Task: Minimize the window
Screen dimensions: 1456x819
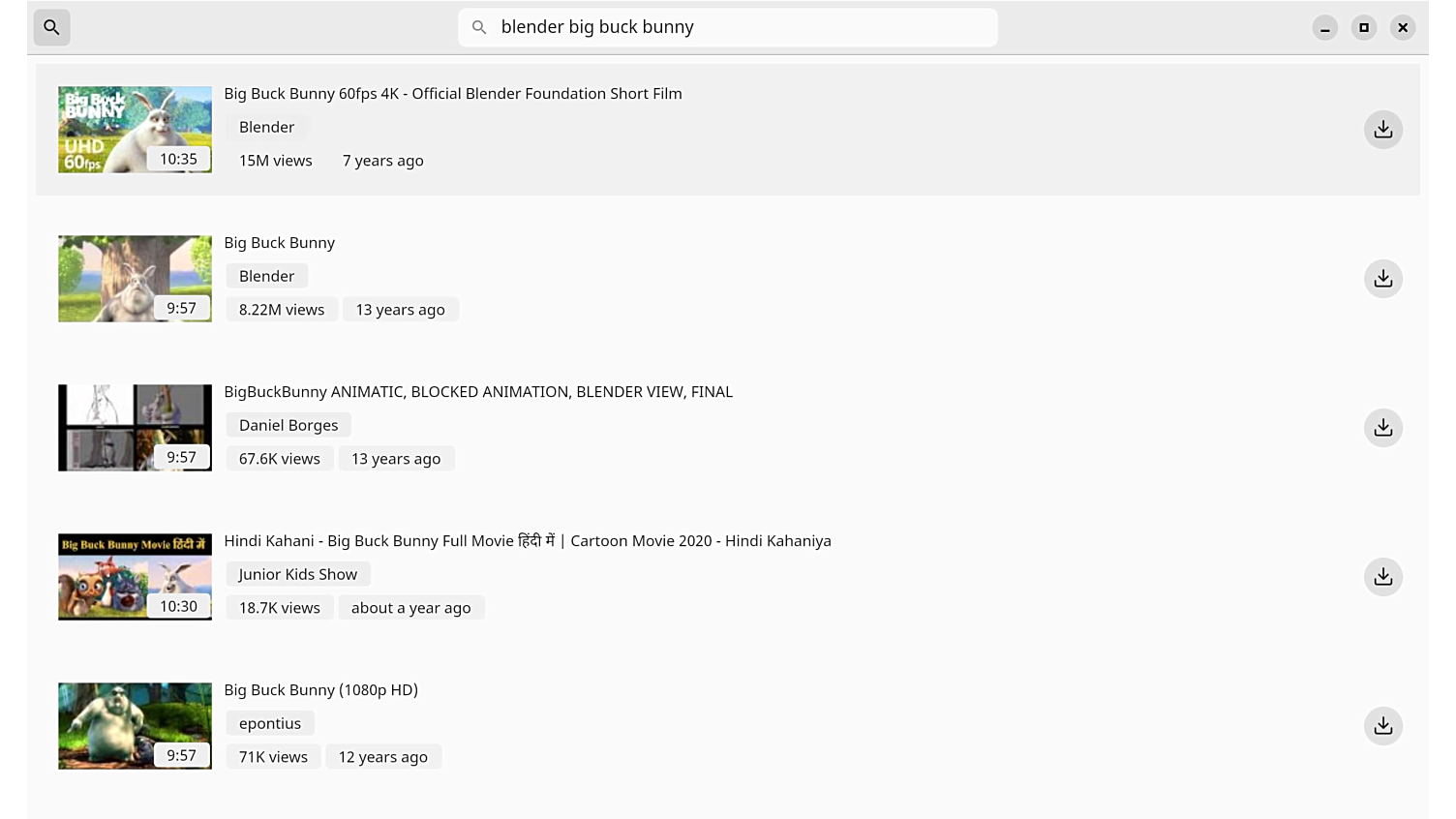Action: [1324, 27]
